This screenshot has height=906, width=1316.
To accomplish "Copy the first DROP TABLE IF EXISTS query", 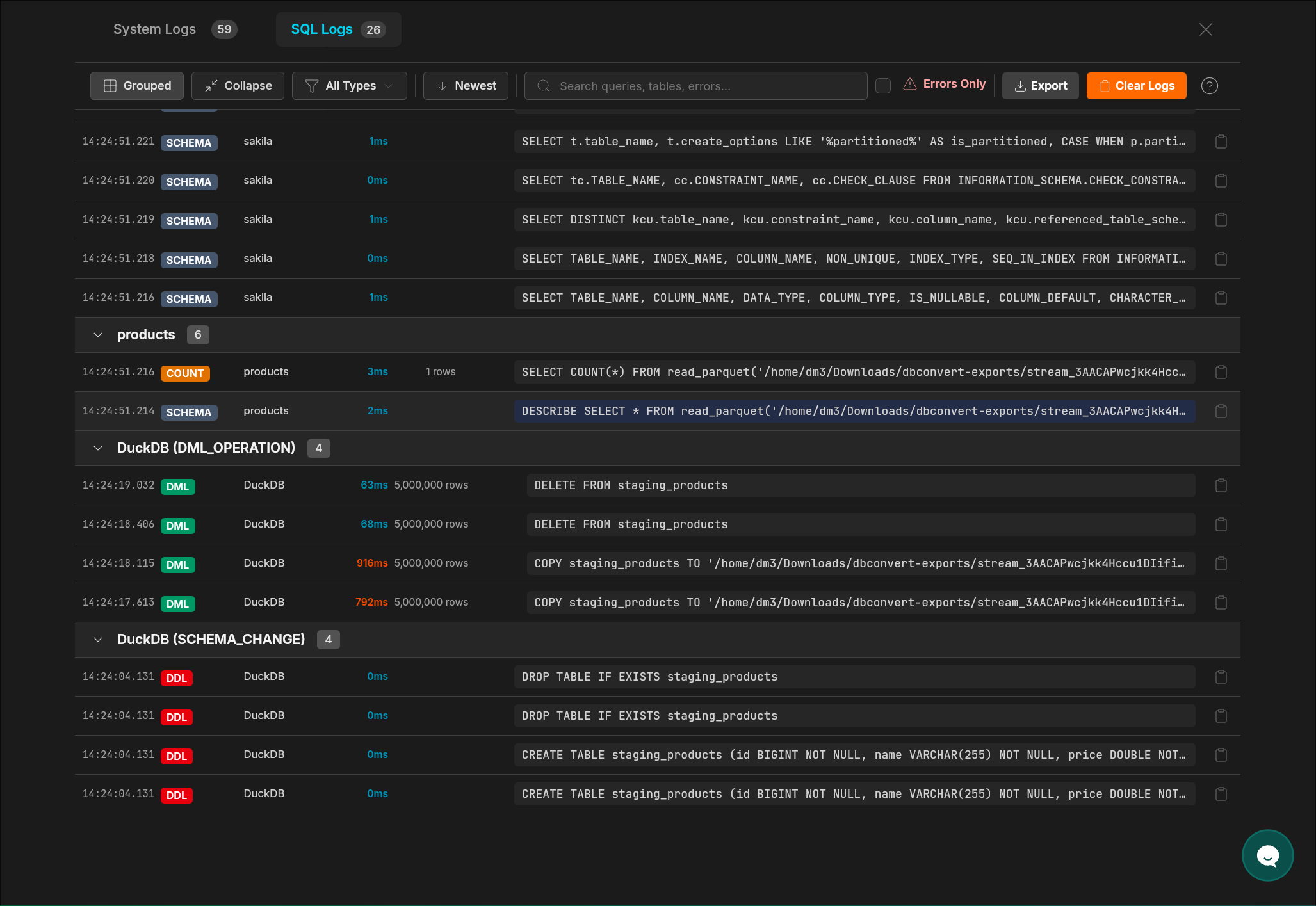I will pos(1221,677).
